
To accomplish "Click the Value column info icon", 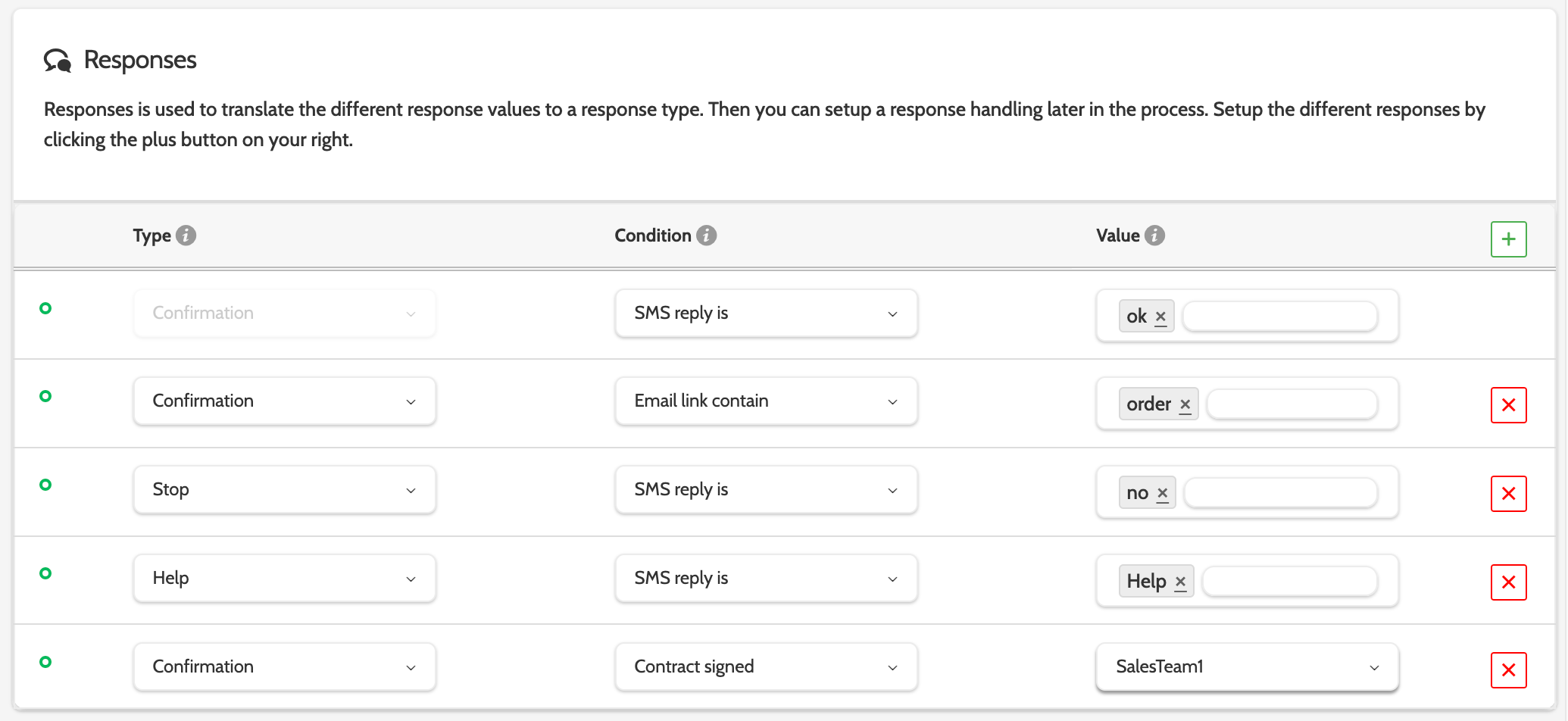I will click(x=1154, y=236).
